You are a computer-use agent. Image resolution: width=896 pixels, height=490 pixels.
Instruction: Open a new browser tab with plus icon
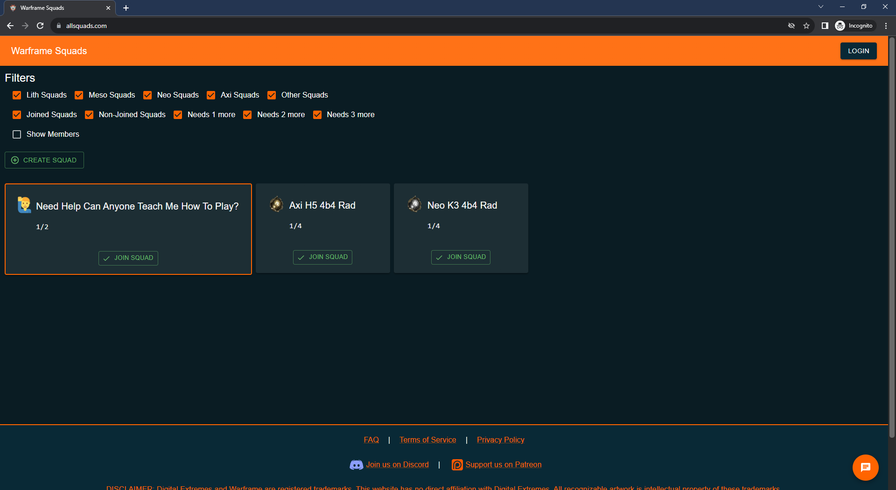click(126, 8)
